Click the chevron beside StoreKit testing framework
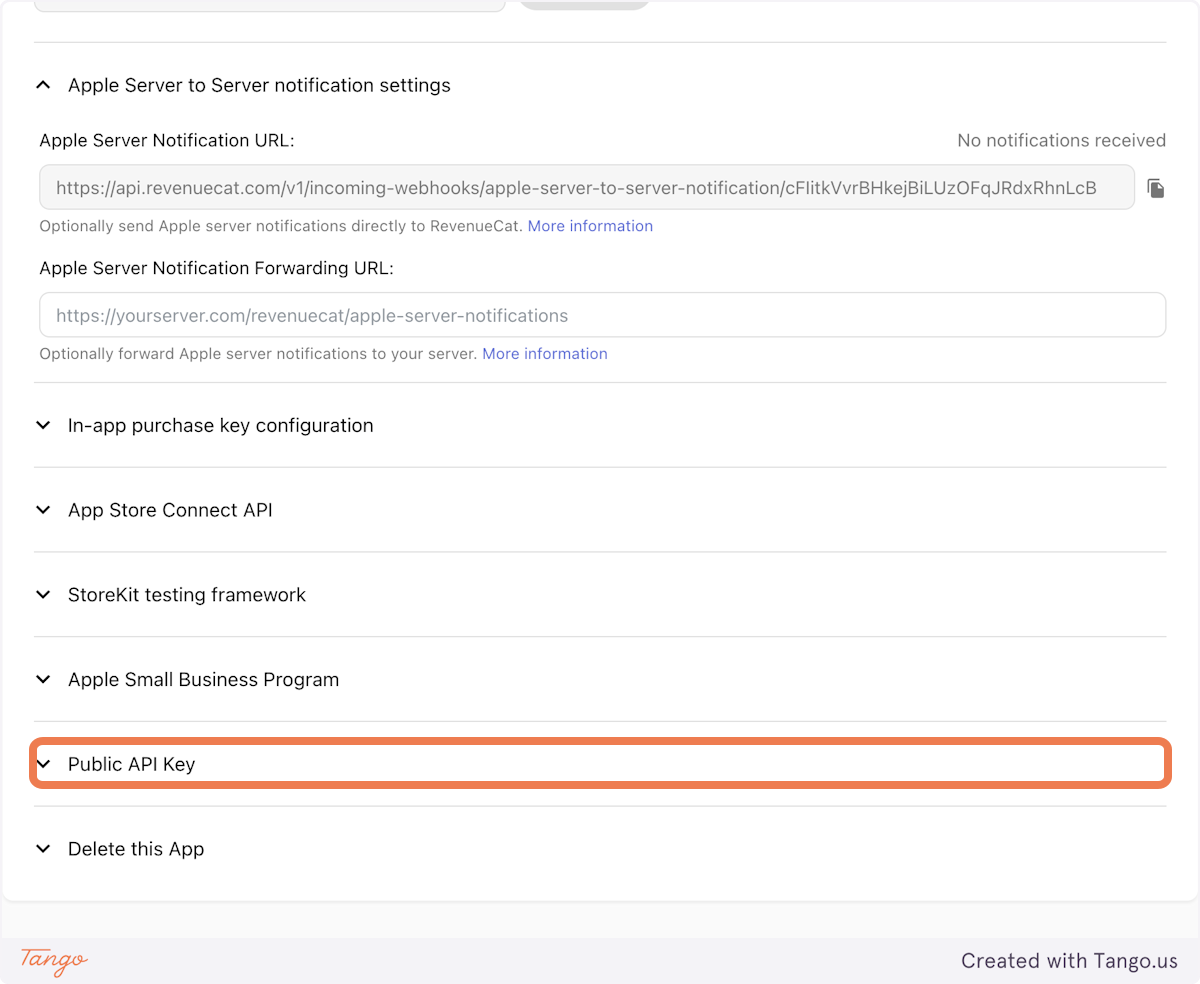 coord(43,595)
